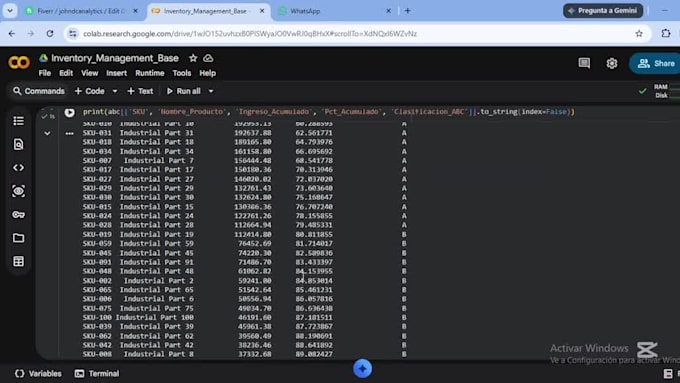This screenshot has width=680, height=383.
Task: Click the runtime connected checkmark
Action: click(x=642, y=91)
